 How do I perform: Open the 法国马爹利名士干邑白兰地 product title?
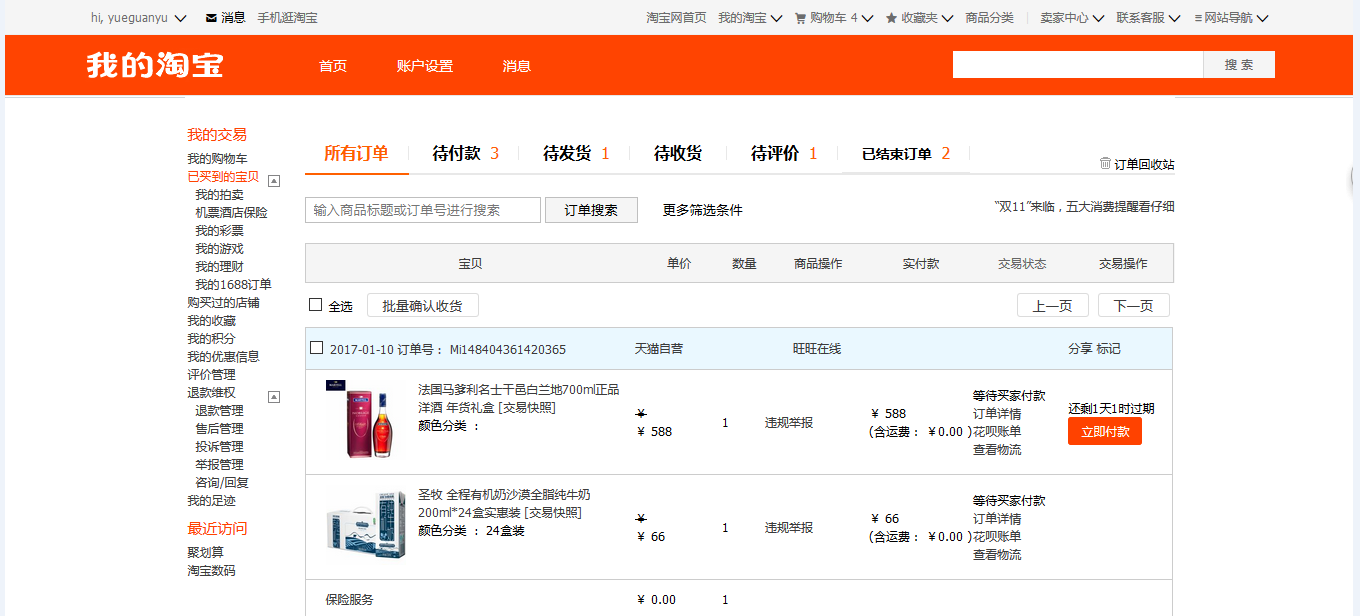tap(518, 399)
